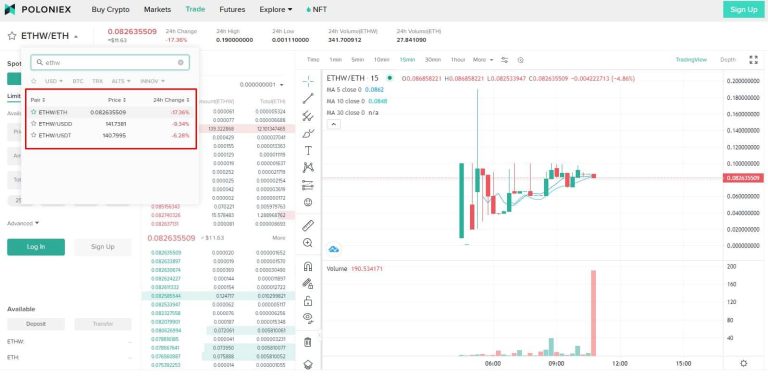Switch to TradingView chart view
The image size is (768, 378).
click(691, 60)
